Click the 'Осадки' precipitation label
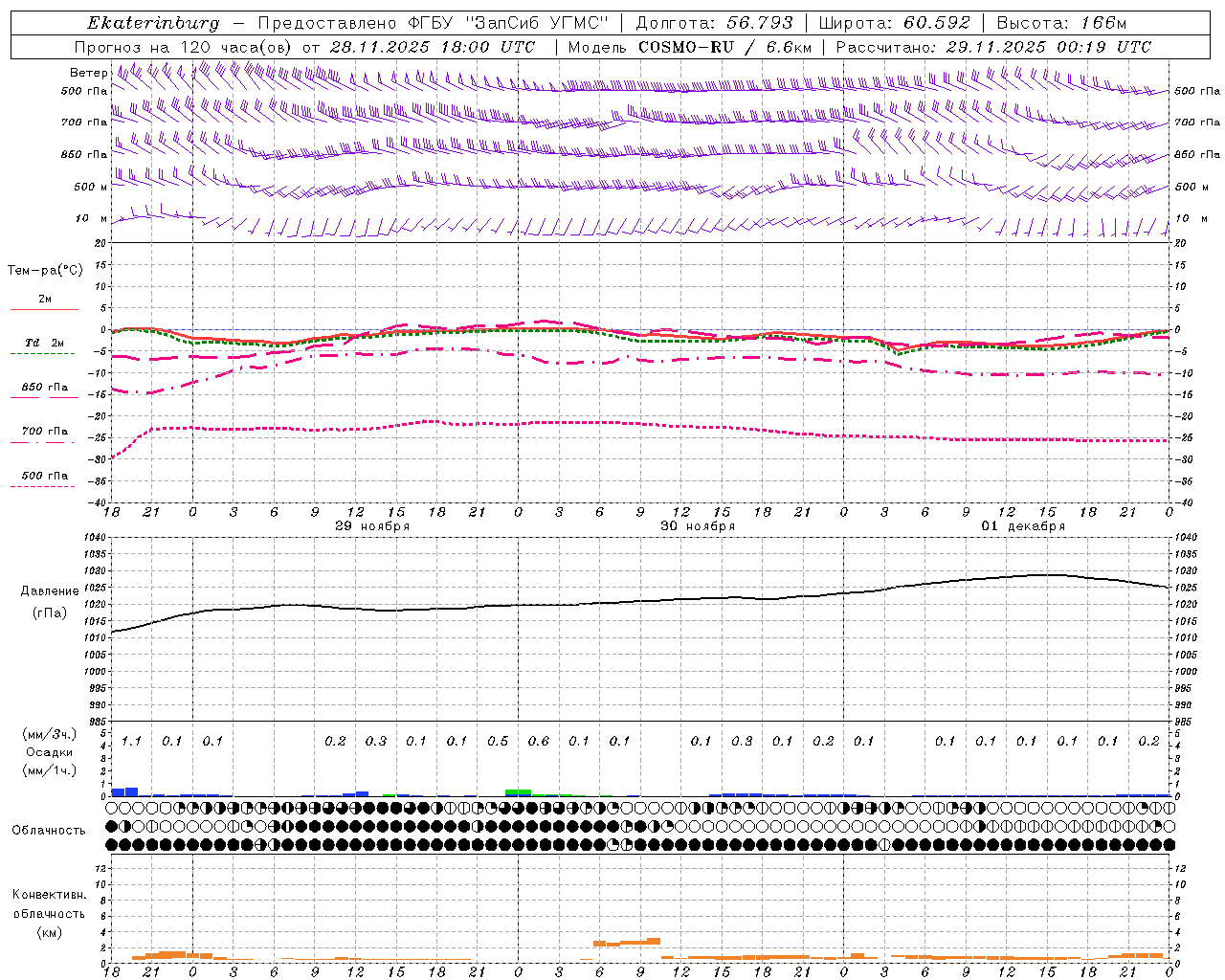This screenshot has width=1225, height=980. click(x=50, y=752)
